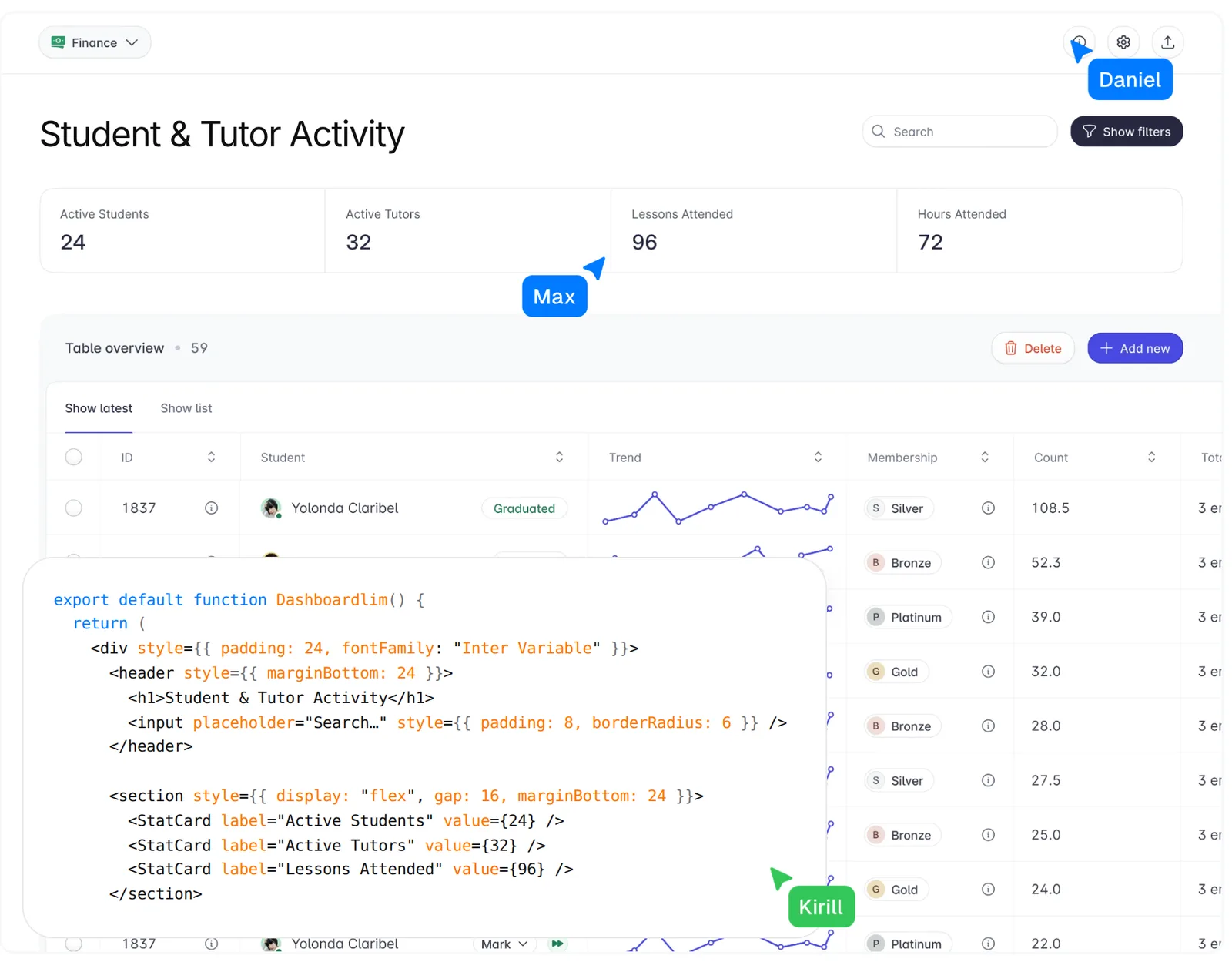Image resolution: width=1232 pixels, height=962 pixels.
Task: Click the Delete button
Action: click(1033, 349)
